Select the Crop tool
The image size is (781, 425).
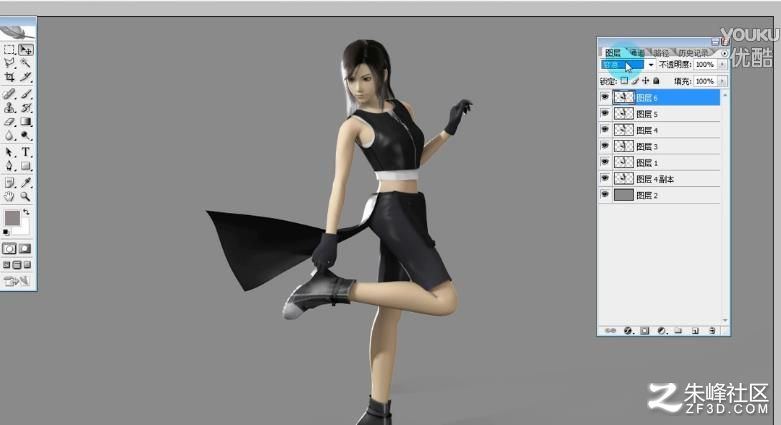coord(9,77)
